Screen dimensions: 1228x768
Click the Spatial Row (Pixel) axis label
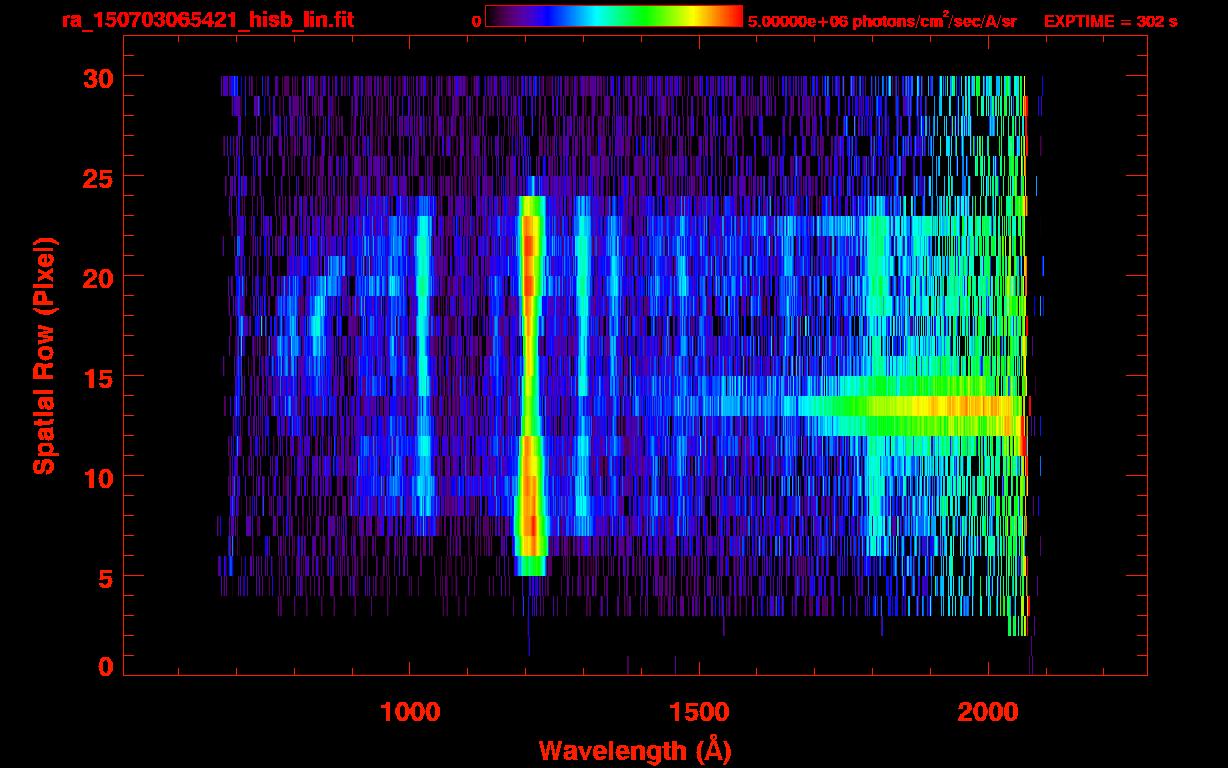pyautogui.click(x=43, y=356)
